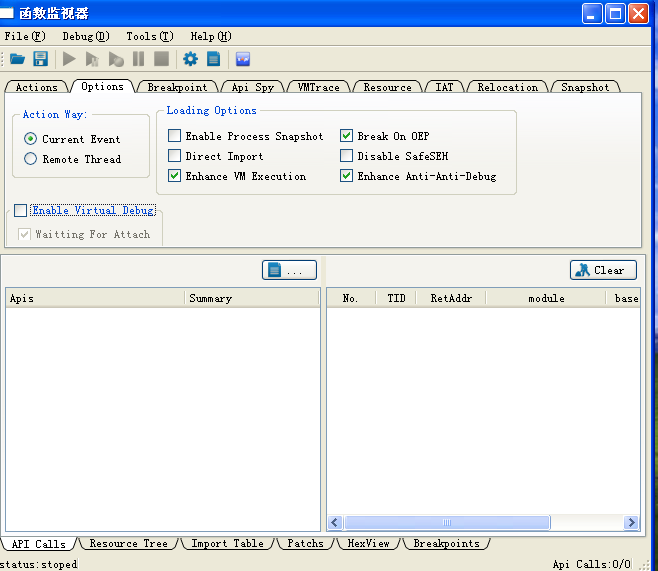658x571 pixels.
Task: Click the run-to-step play icon
Action: click(x=92, y=59)
